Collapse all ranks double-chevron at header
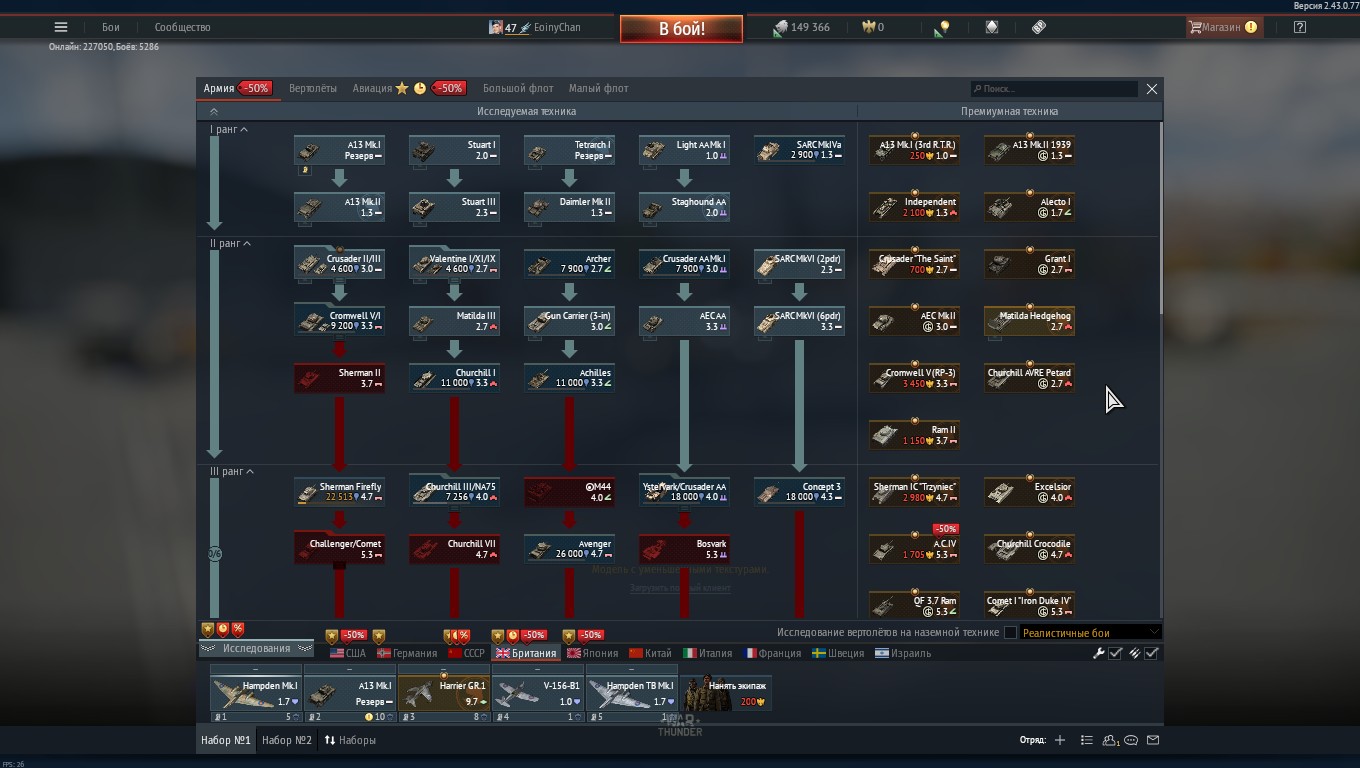The height and width of the screenshot is (768, 1360). (213, 111)
